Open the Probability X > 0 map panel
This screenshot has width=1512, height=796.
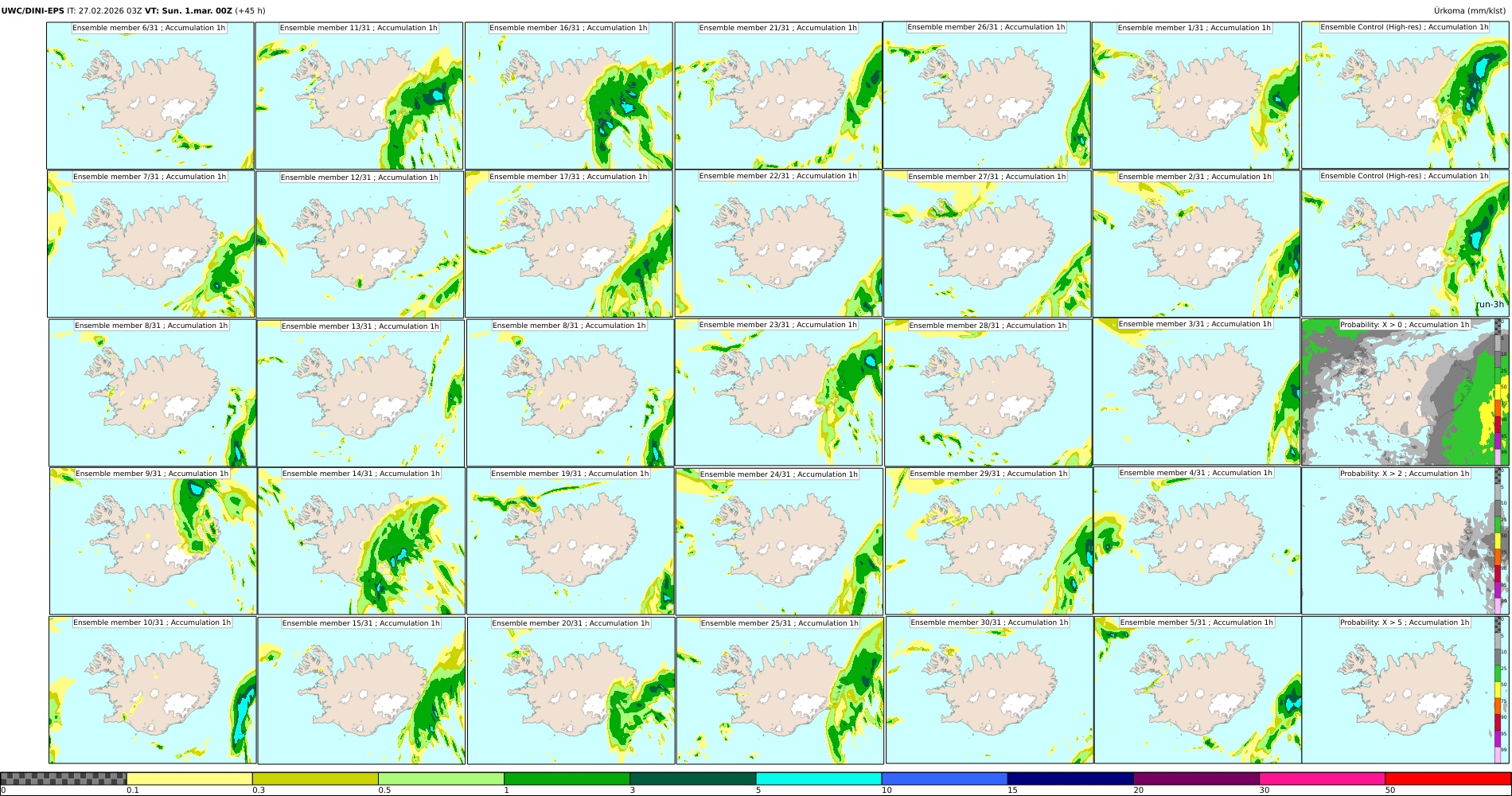(1405, 392)
